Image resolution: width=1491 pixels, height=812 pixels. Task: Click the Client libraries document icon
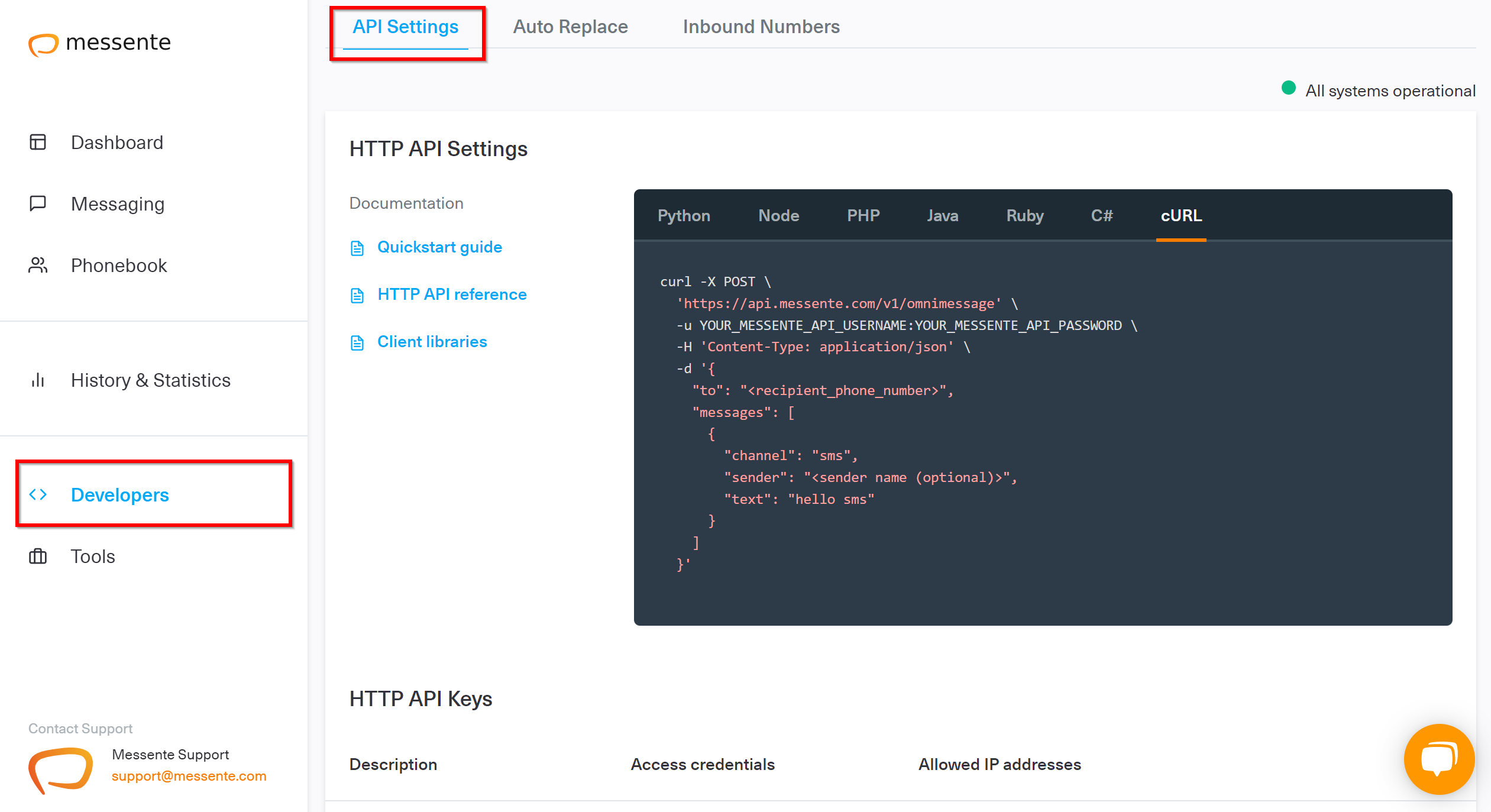(x=357, y=342)
